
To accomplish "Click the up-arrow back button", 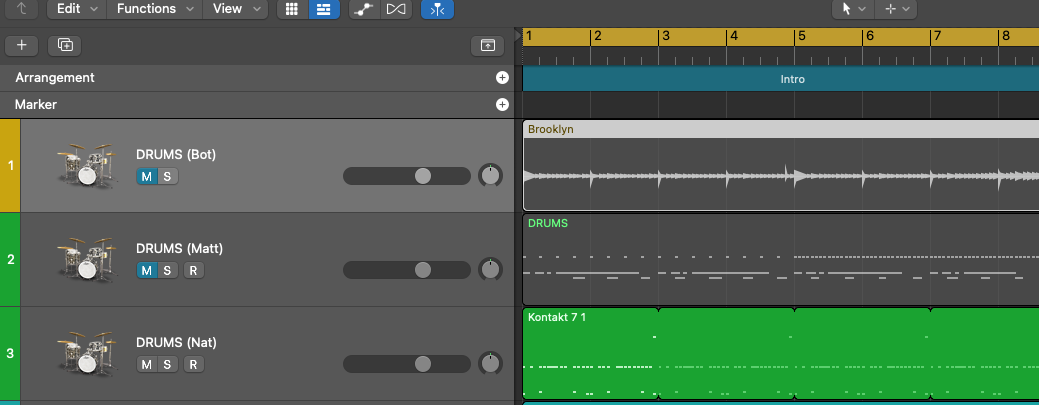I will (x=22, y=9).
